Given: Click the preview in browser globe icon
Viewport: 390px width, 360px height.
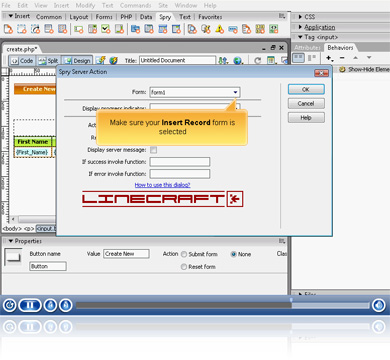Looking at the screenshot, I should coord(237,61).
